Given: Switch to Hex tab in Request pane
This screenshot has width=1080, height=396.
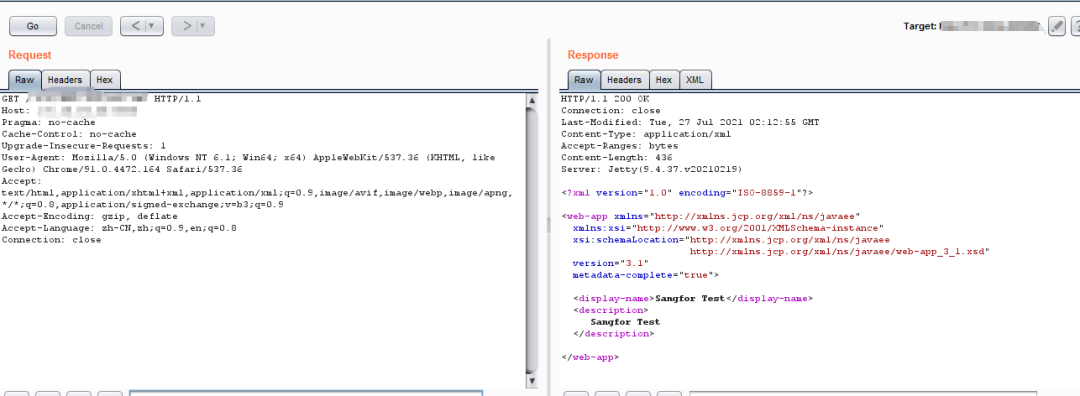Looking at the screenshot, I should click(105, 80).
